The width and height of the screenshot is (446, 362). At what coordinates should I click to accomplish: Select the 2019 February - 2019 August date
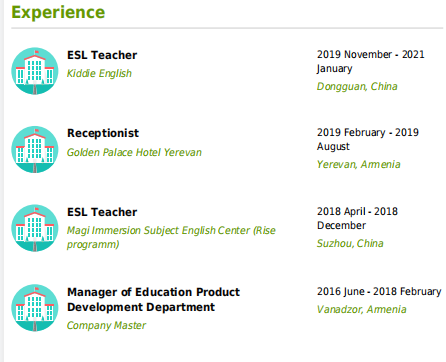pyautogui.click(x=368, y=139)
